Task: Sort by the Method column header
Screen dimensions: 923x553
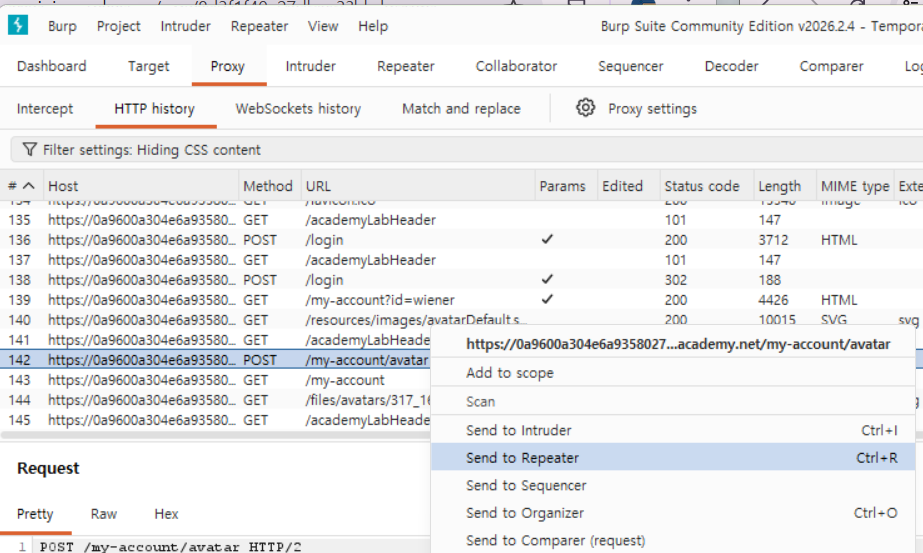Action: 268,186
